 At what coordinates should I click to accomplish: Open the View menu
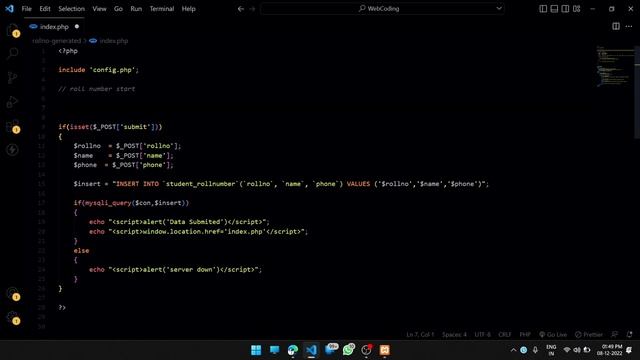tap(99, 9)
